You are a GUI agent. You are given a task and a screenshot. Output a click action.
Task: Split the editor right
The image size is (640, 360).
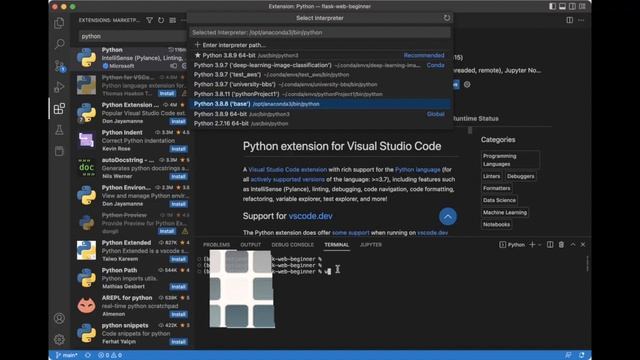tap(569, 20)
